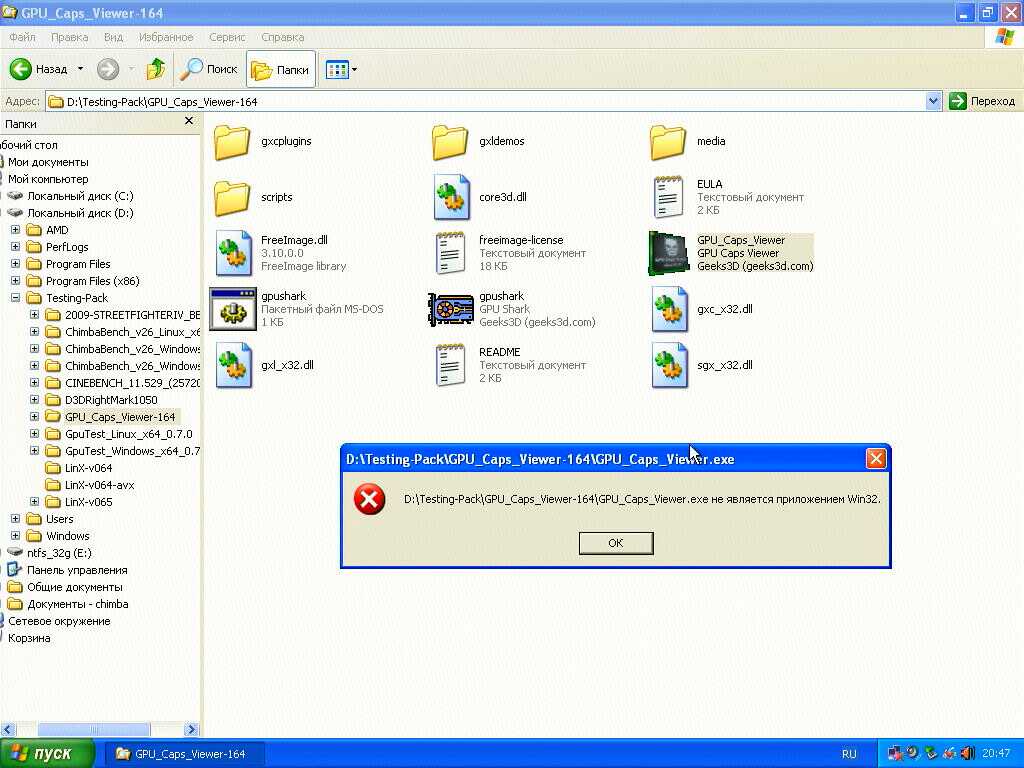Select CINEBENCH_11.529 folder in tree
1024x768 pixels.
pyautogui.click(x=132, y=383)
